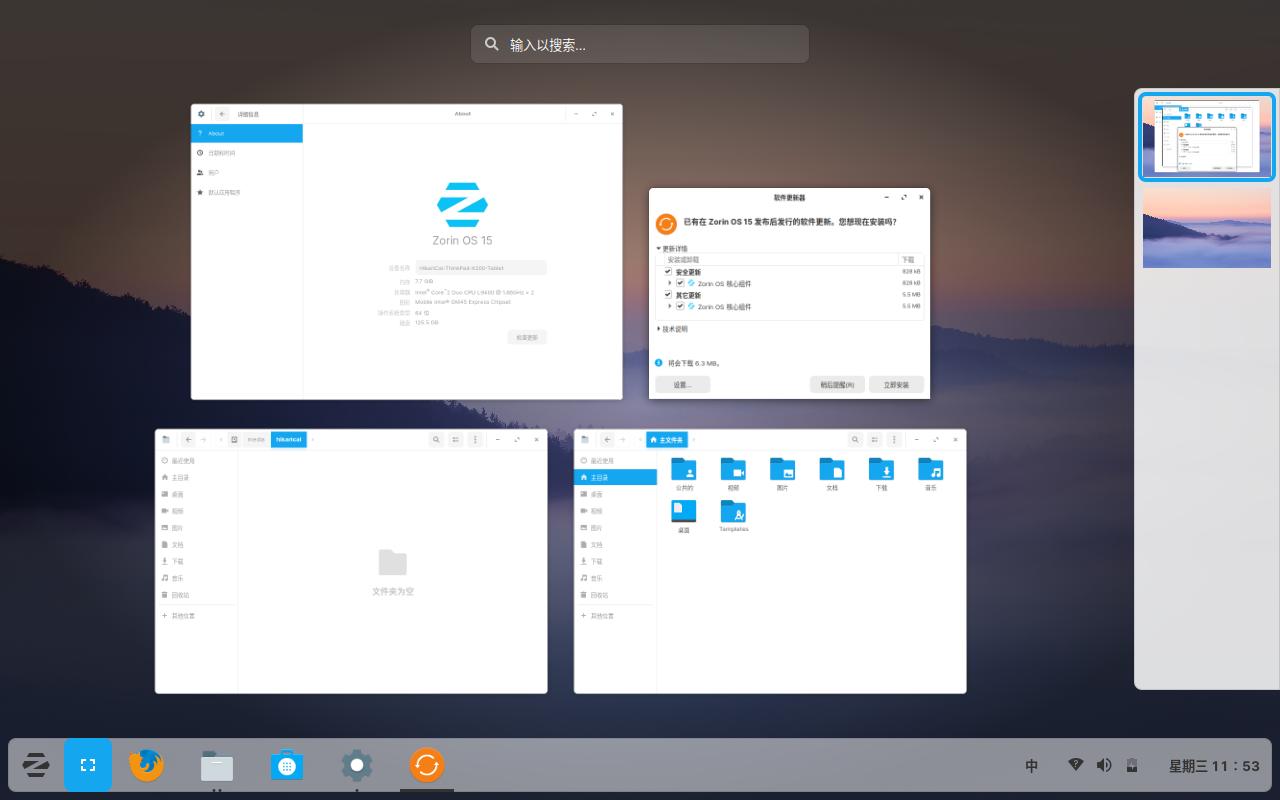The width and height of the screenshot is (1280, 800).
Task: Select 默认应用程序 in the Settings sidebar
Action: (224, 192)
